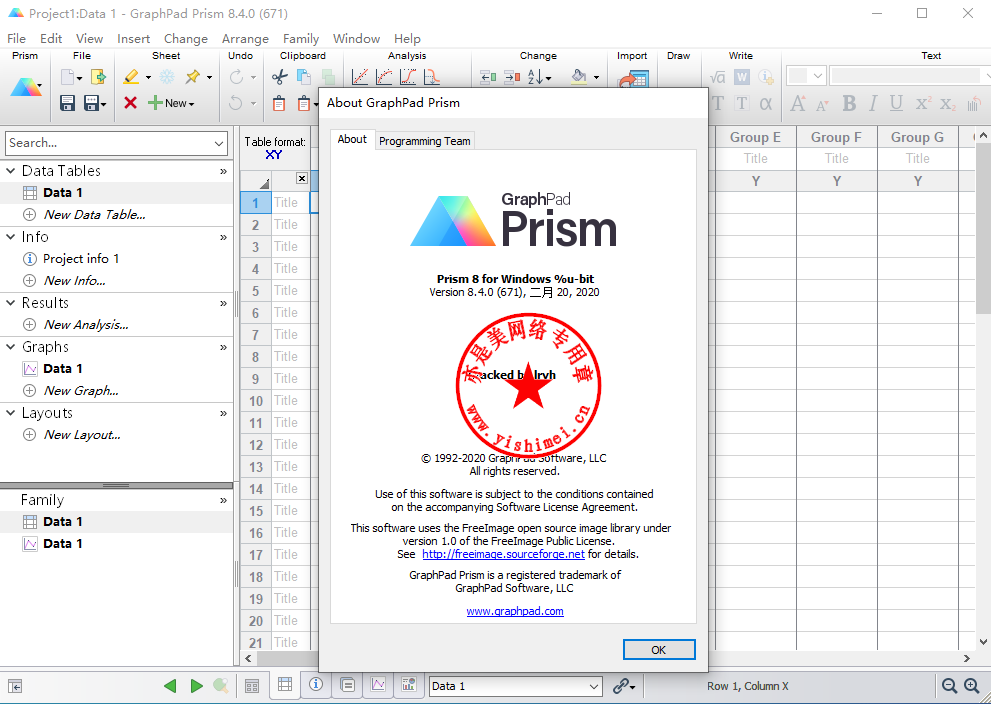The height and width of the screenshot is (704, 991).
Task: Click the link chain icon in status bar
Action: (x=621, y=686)
